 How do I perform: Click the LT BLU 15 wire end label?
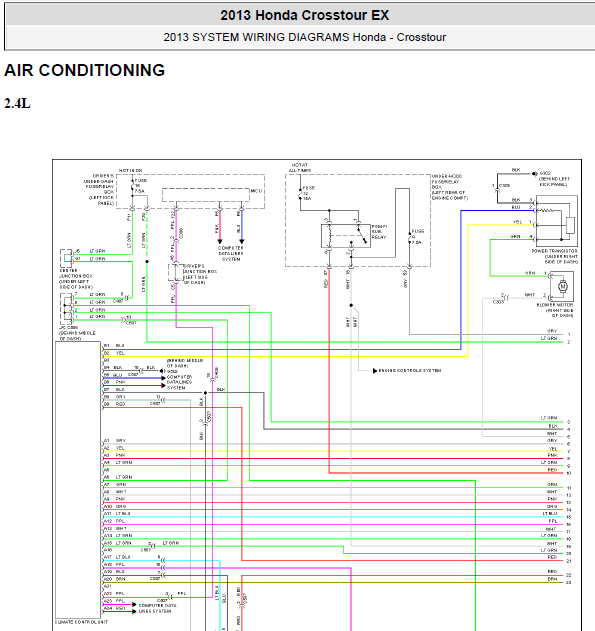(x=557, y=515)
